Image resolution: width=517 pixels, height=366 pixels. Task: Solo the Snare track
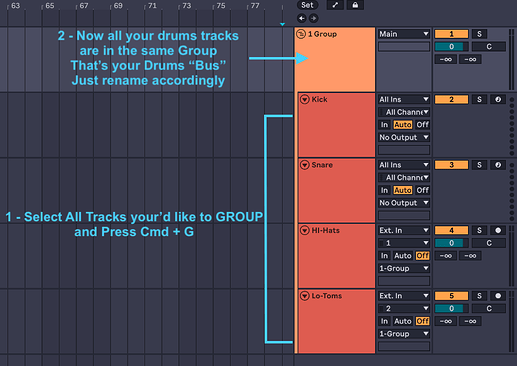479,165
